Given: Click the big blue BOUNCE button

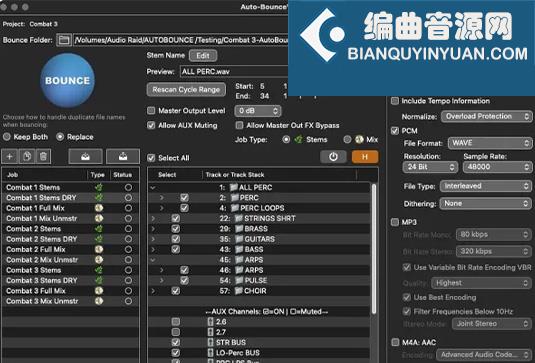Looking at the screenshot, I should click(67, 81).
